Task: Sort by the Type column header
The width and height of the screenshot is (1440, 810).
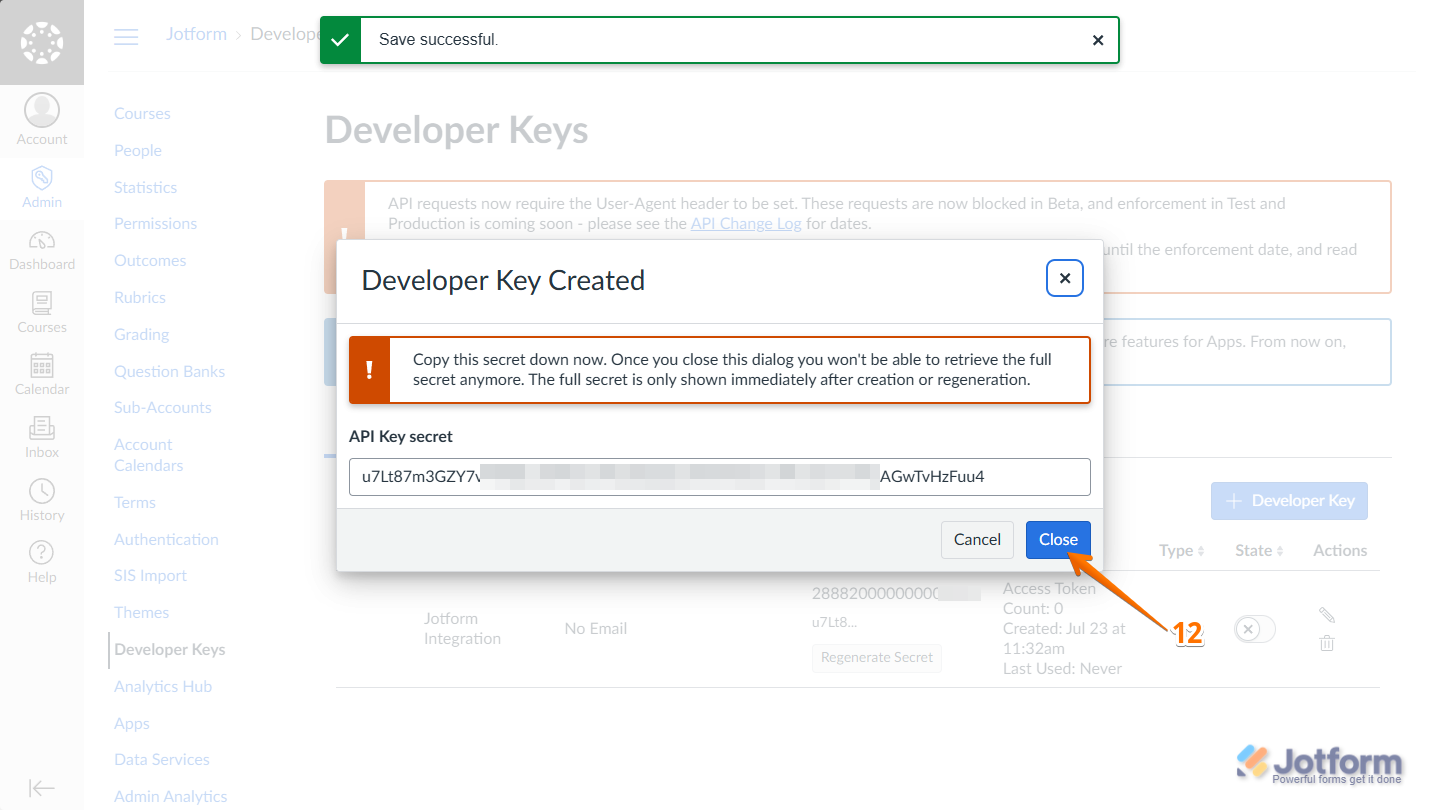Action: click(x=1182, y=551)
